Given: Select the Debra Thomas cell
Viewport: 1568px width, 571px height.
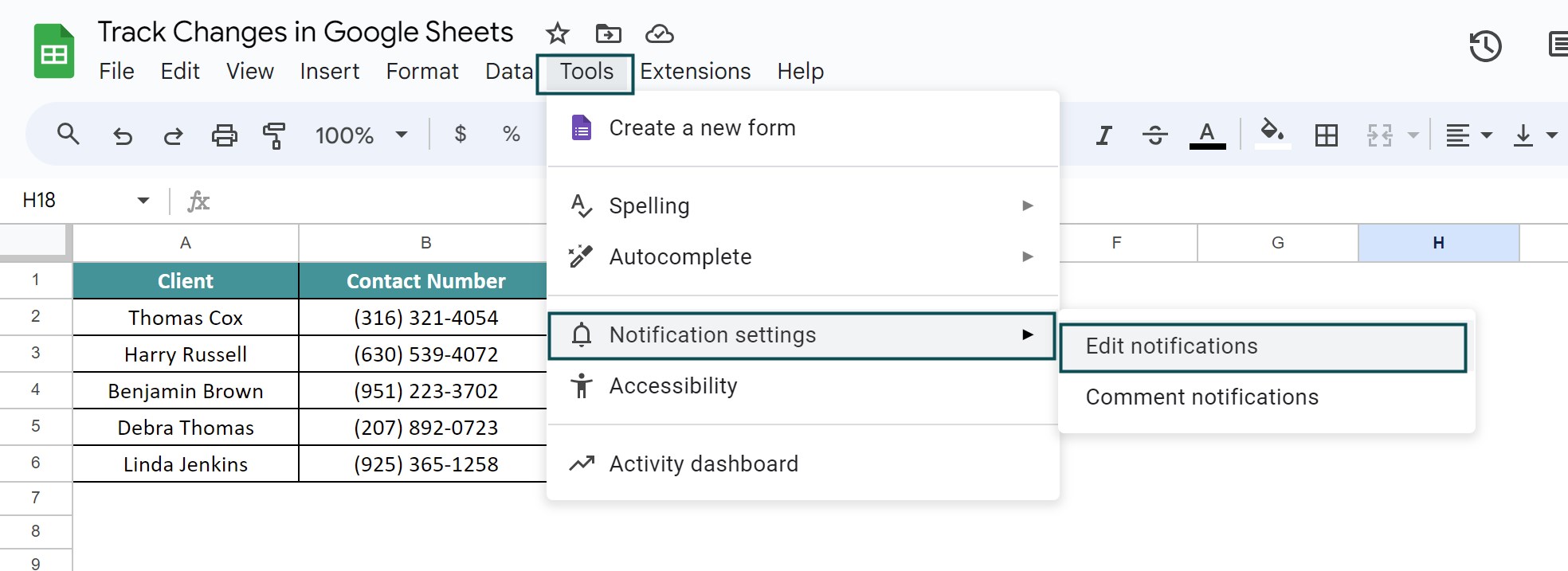Looking at the screenshot, I should pos(186,428).
